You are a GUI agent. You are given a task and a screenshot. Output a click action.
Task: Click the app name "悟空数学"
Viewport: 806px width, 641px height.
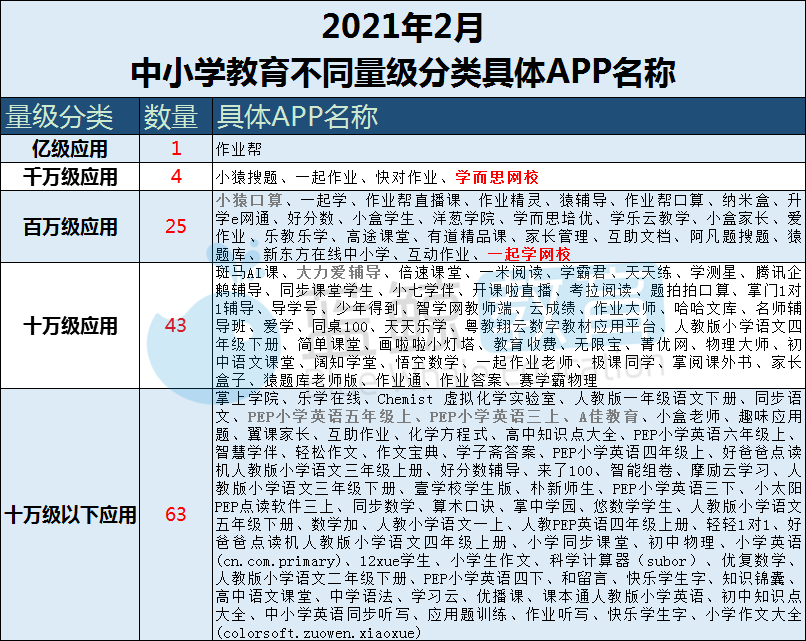(x=427, y=362)
